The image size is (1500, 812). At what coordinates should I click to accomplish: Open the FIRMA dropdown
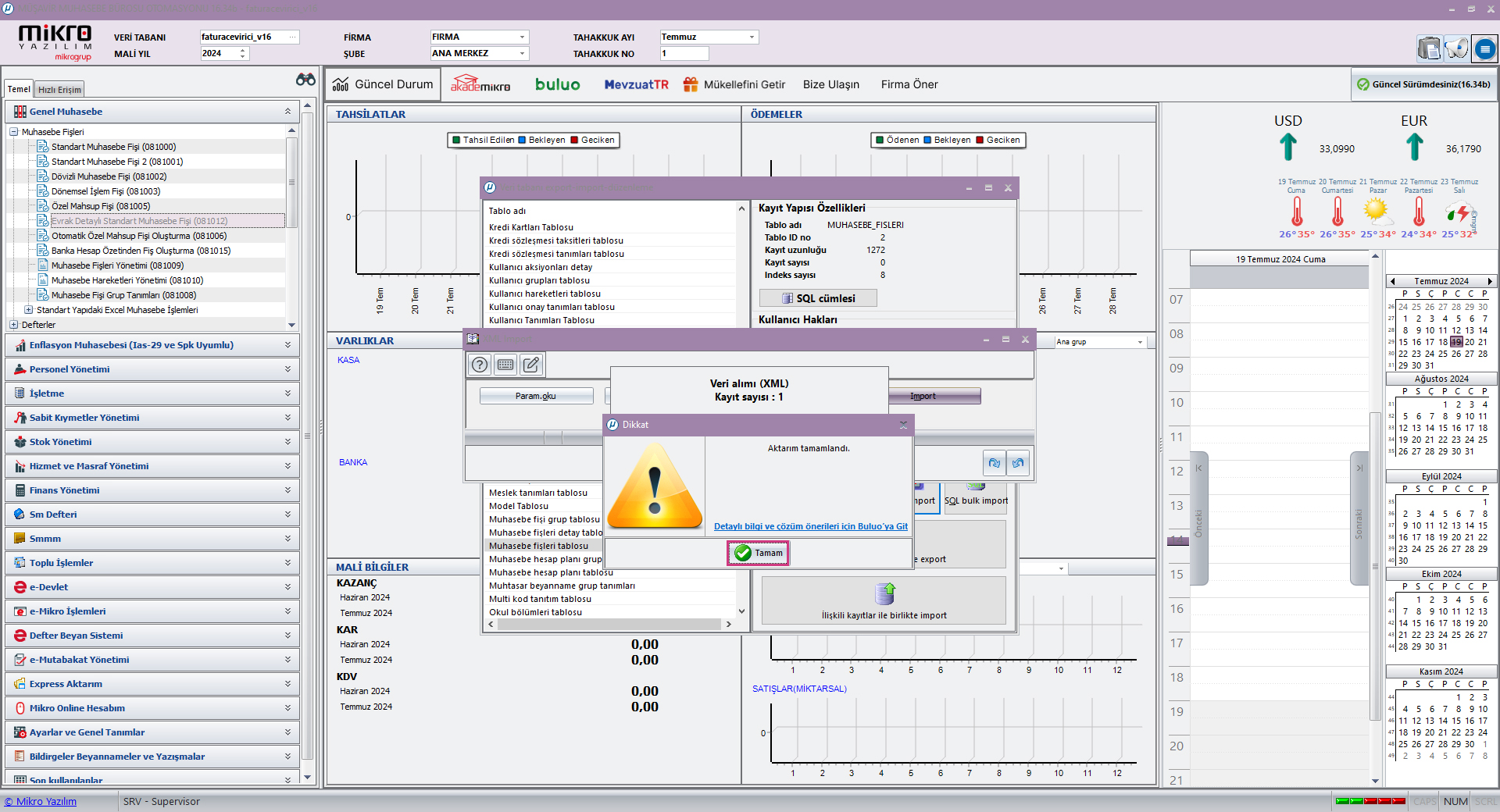point(522,37)
